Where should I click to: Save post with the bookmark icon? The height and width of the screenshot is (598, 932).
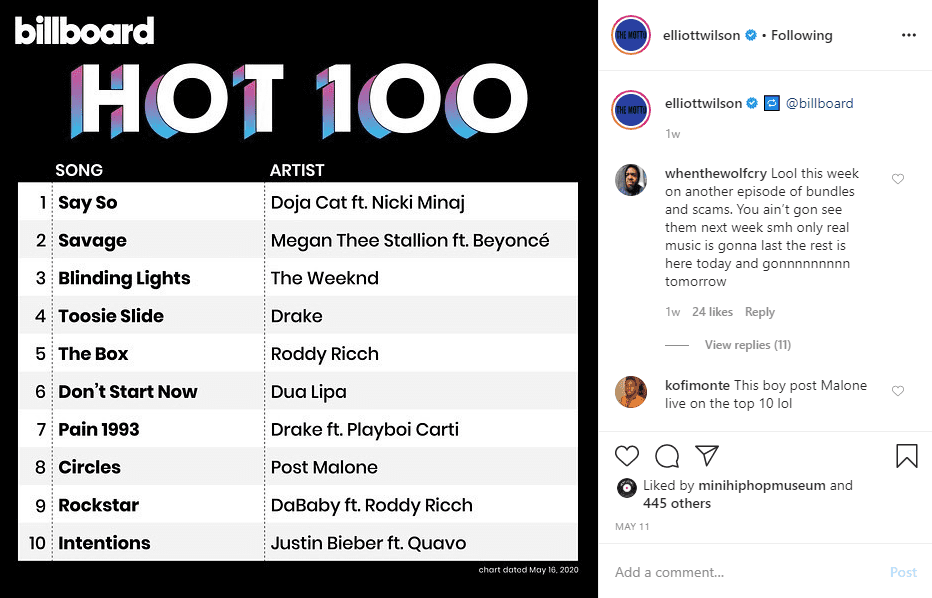pyautogui.click(x=906, y=456)
